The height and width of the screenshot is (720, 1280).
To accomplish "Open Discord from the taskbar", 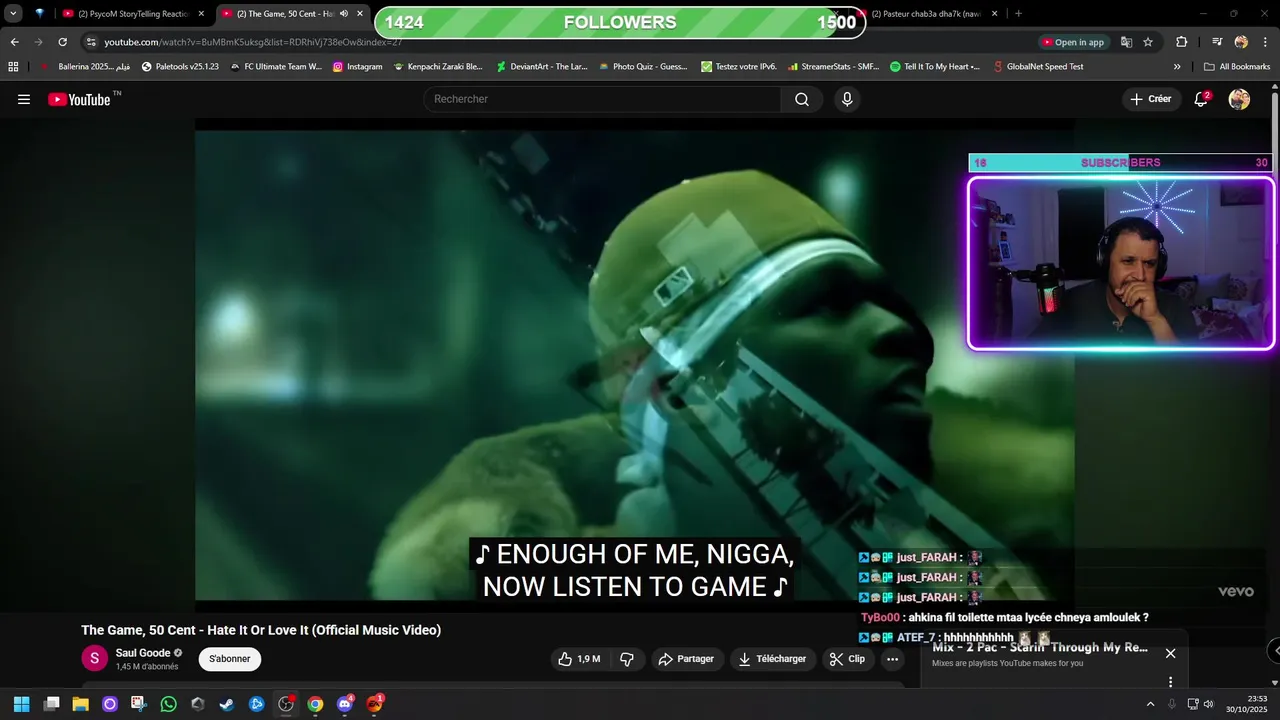I will click(345, 704).
